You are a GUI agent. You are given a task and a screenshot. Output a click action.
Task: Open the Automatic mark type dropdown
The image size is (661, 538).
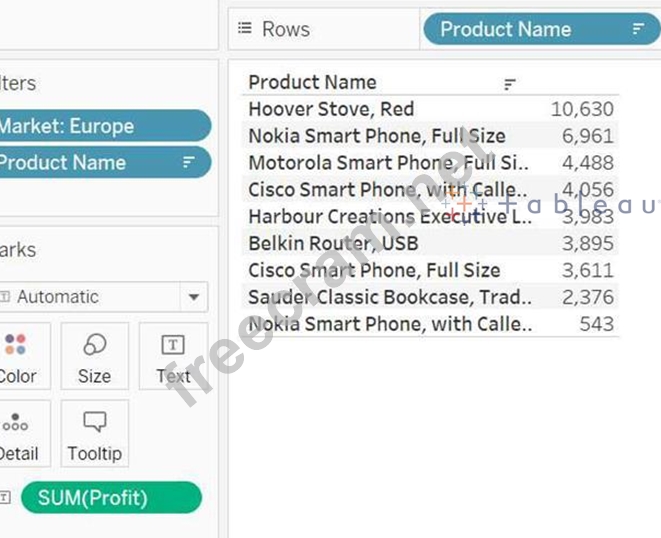point(192,297)
